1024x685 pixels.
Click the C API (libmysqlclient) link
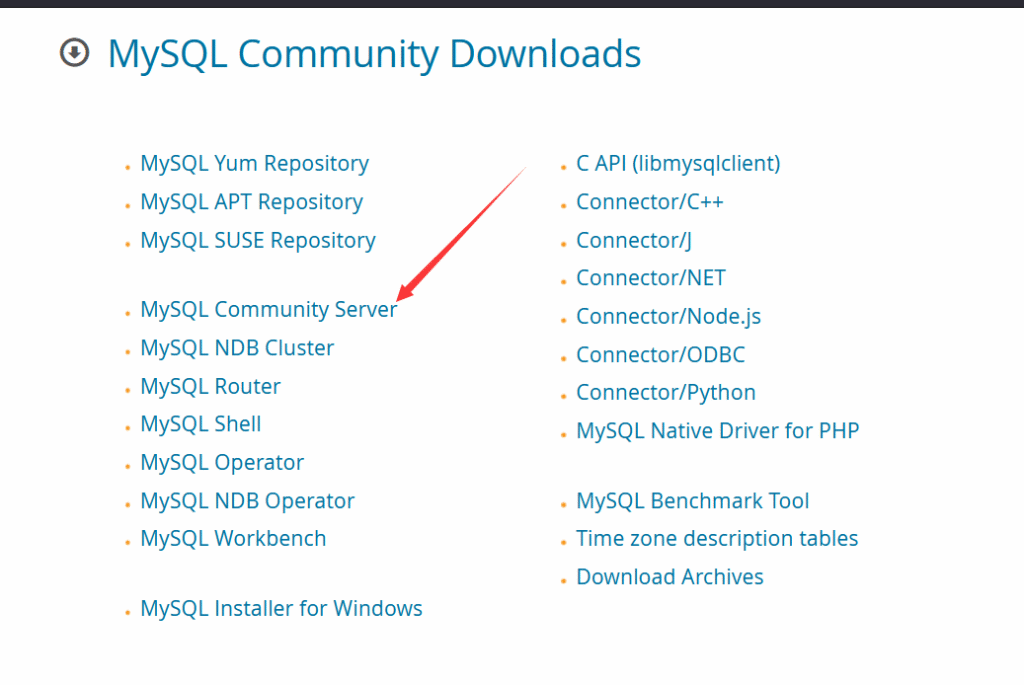pyautogui.click(x=678, y=164)
